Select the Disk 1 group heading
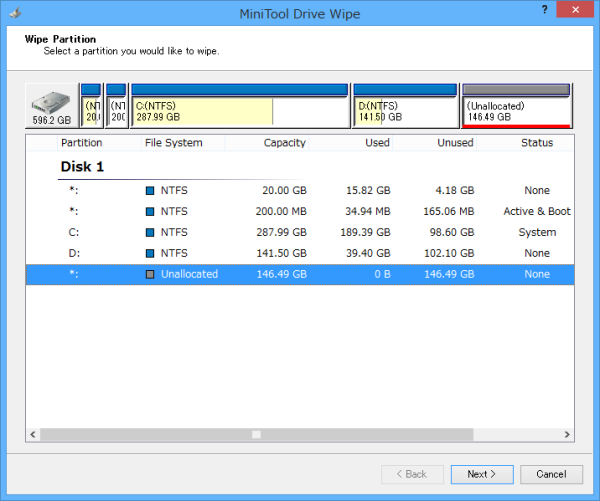 pos(82,166)
